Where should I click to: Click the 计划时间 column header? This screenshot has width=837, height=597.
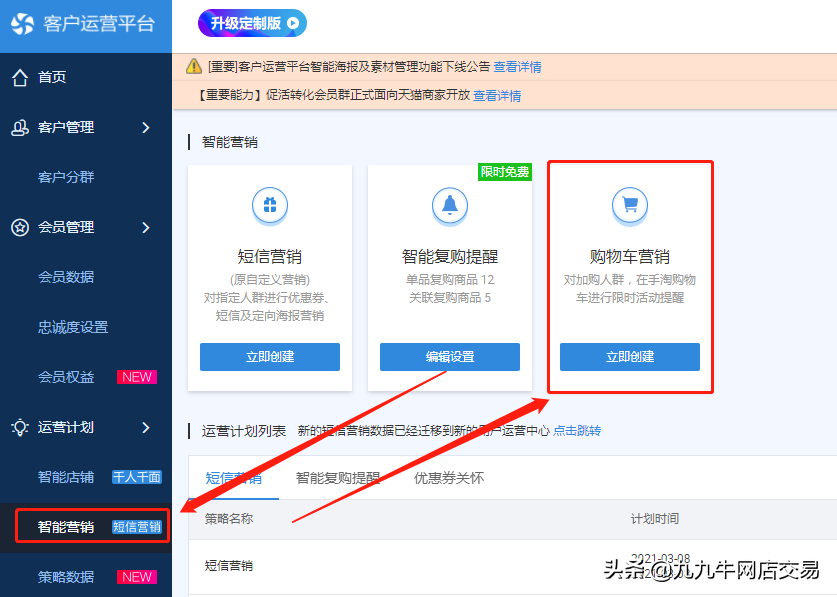click(x=655, y=519)
